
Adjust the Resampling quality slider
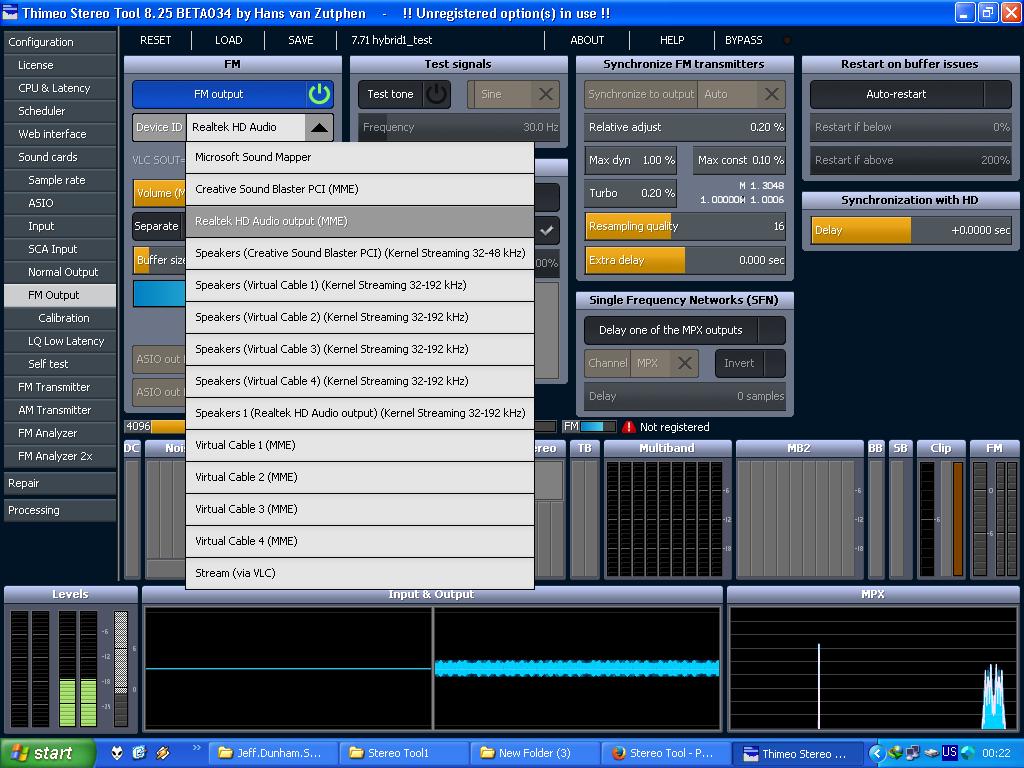click(x=685, y=226)
